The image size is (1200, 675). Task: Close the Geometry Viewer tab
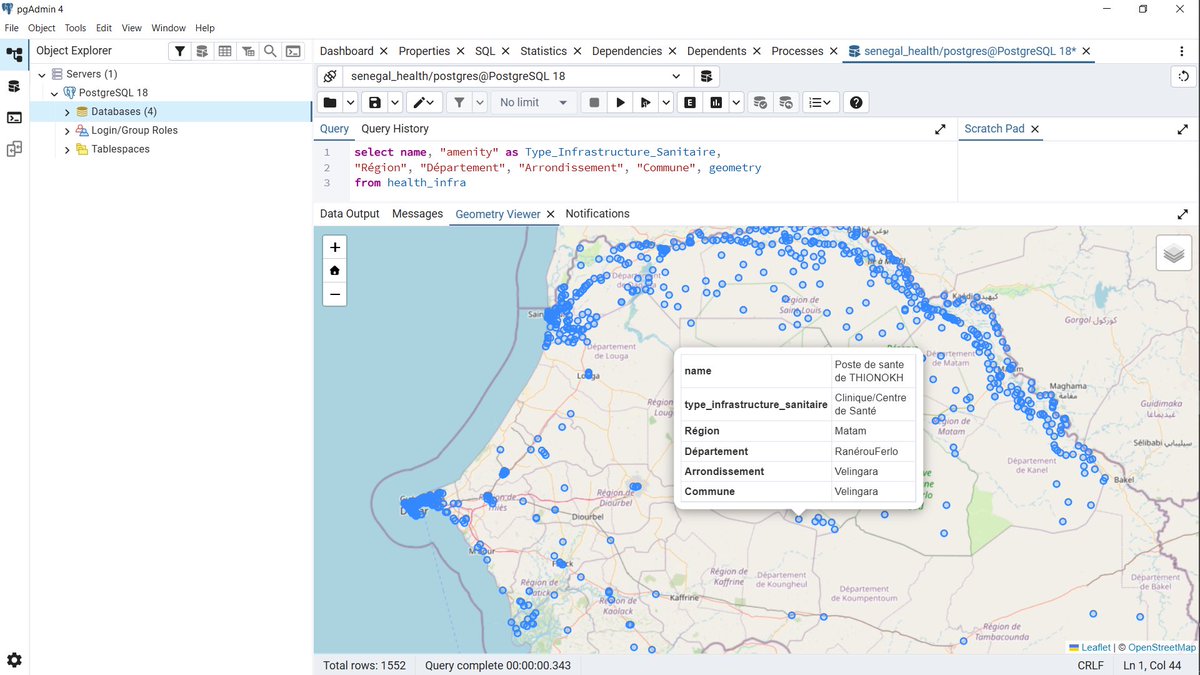[x=550, y=214]
